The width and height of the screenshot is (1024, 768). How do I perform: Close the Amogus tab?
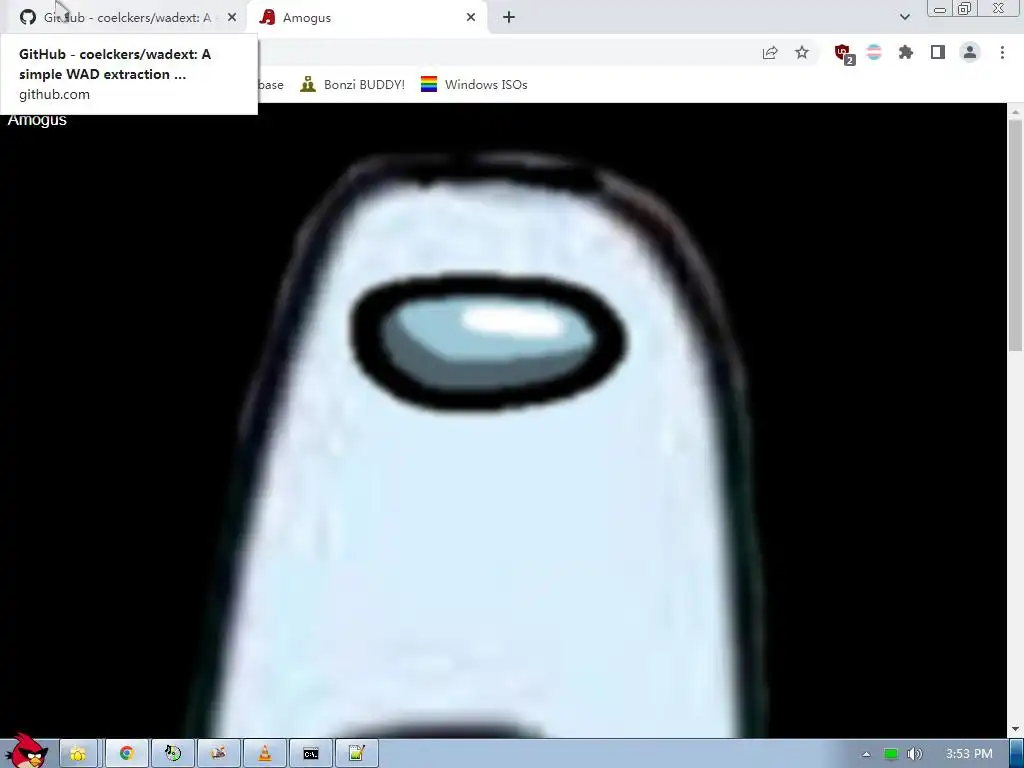[x=471, y=18]
